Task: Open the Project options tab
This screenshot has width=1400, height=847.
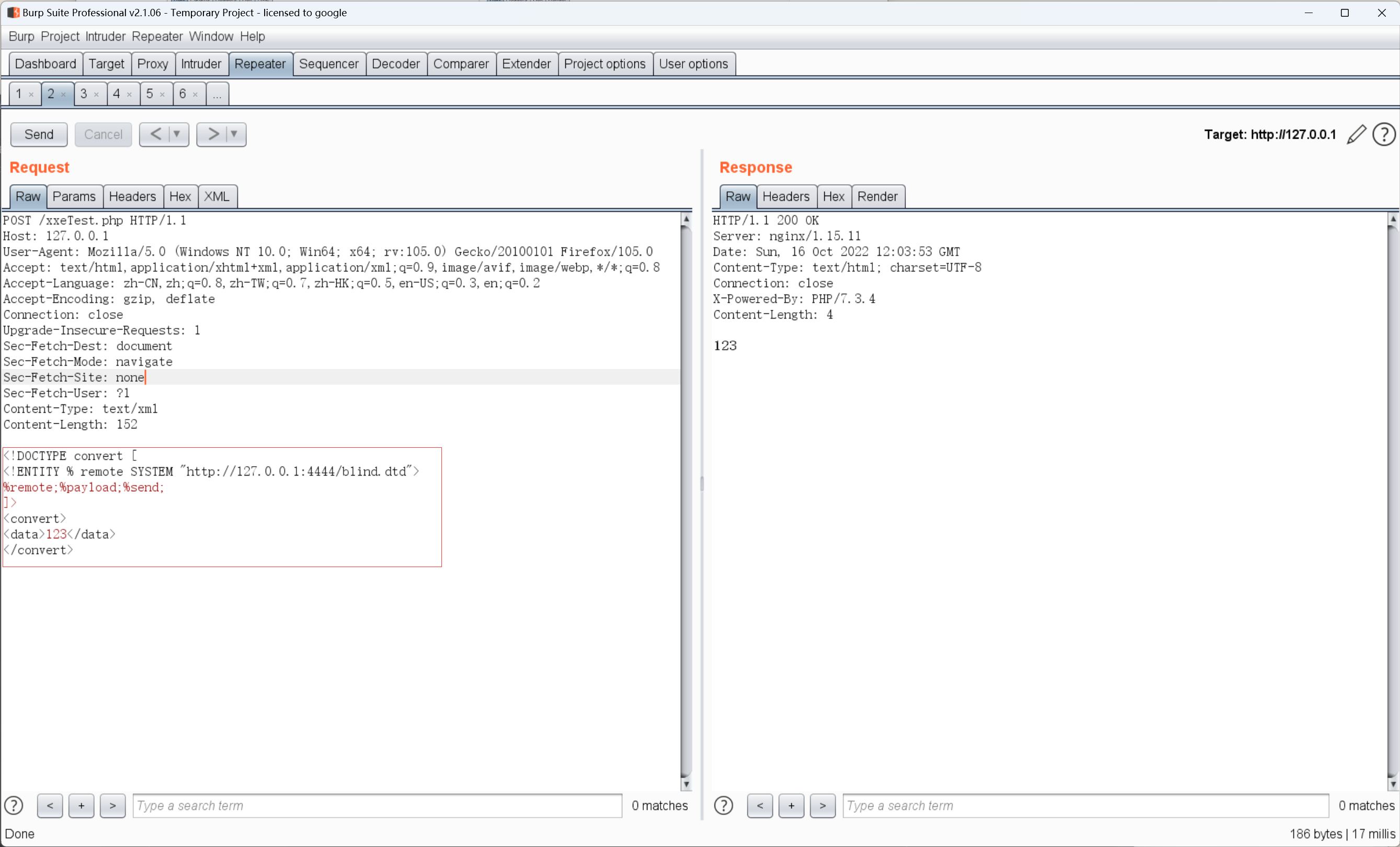Action: tap(605, 64)
